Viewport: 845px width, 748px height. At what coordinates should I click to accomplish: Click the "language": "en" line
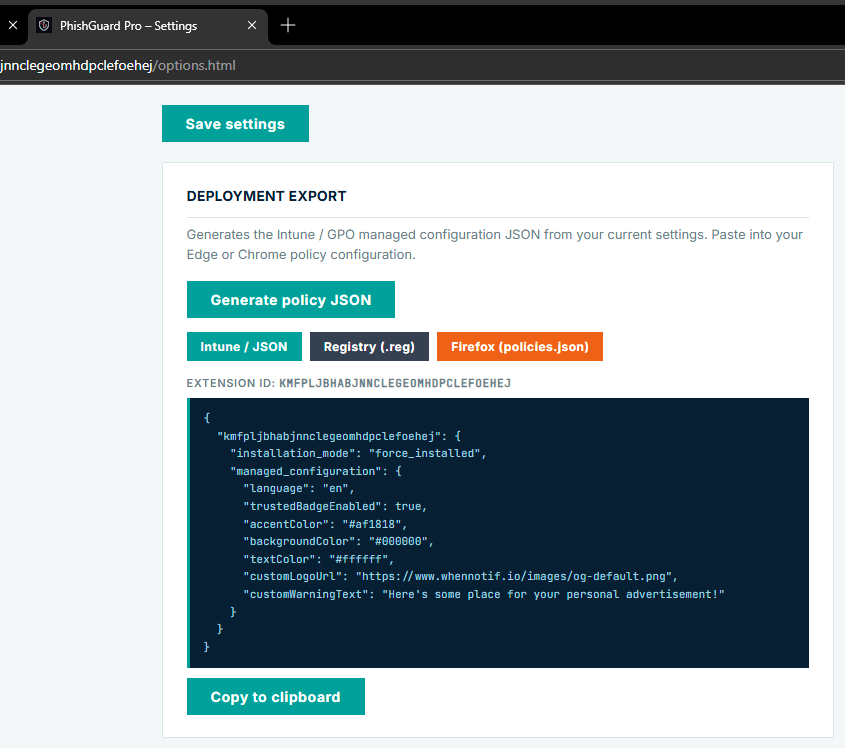(x=299, y=488)
